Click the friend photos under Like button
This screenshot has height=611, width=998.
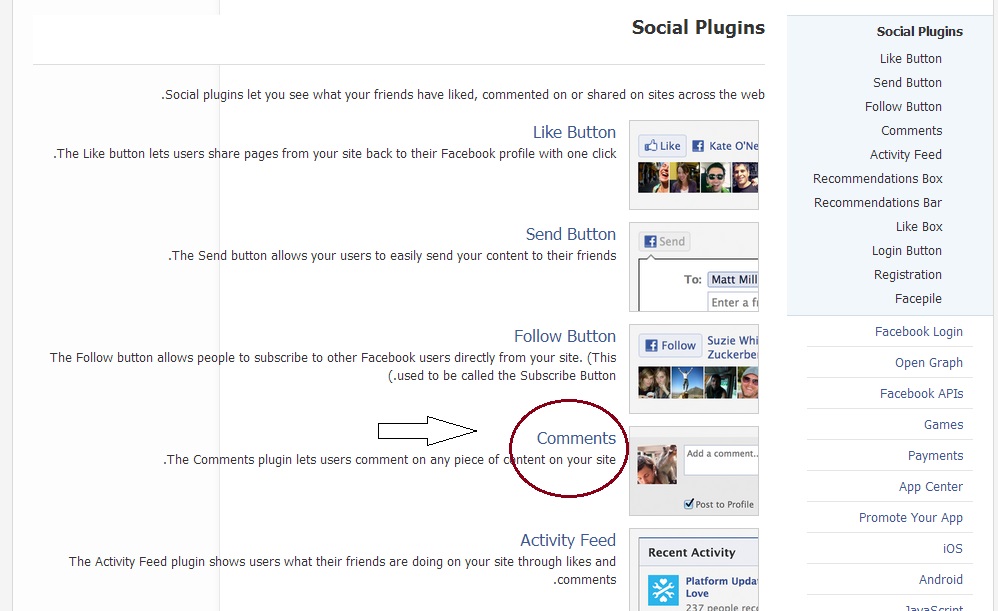click(698, 178)
